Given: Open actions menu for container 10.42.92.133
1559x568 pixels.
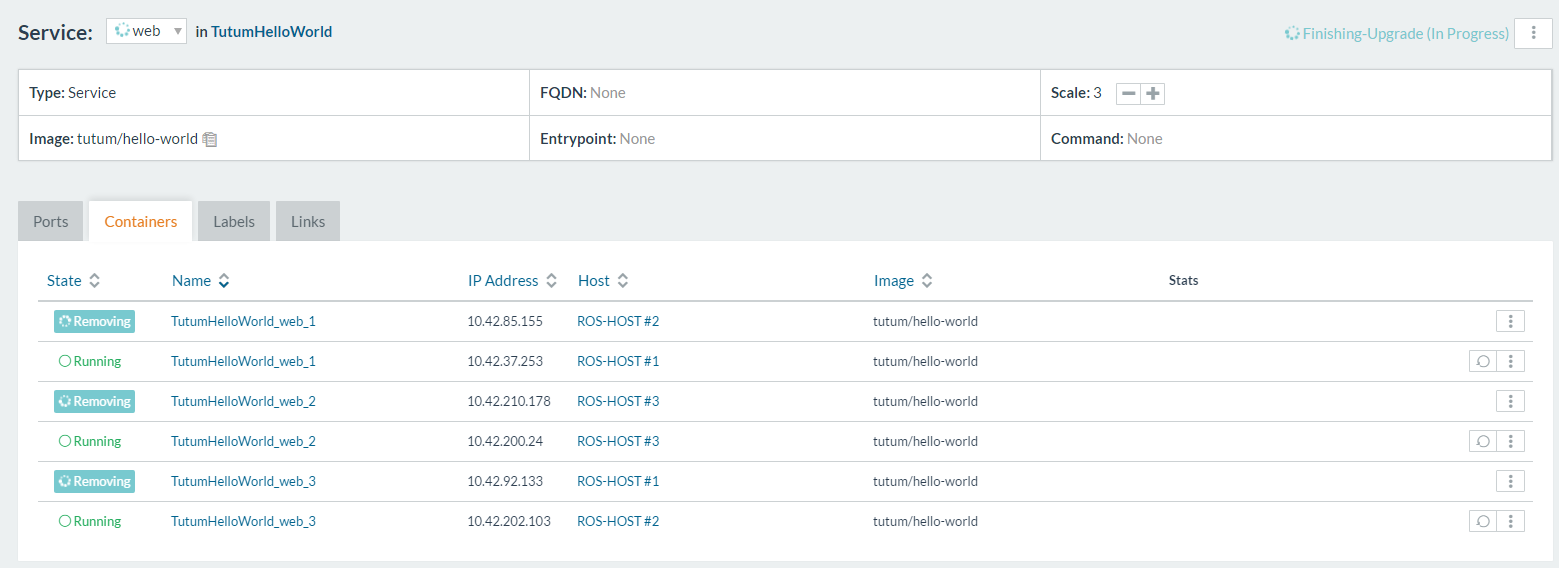Looking at the screenshot, I should point(1510,481).
